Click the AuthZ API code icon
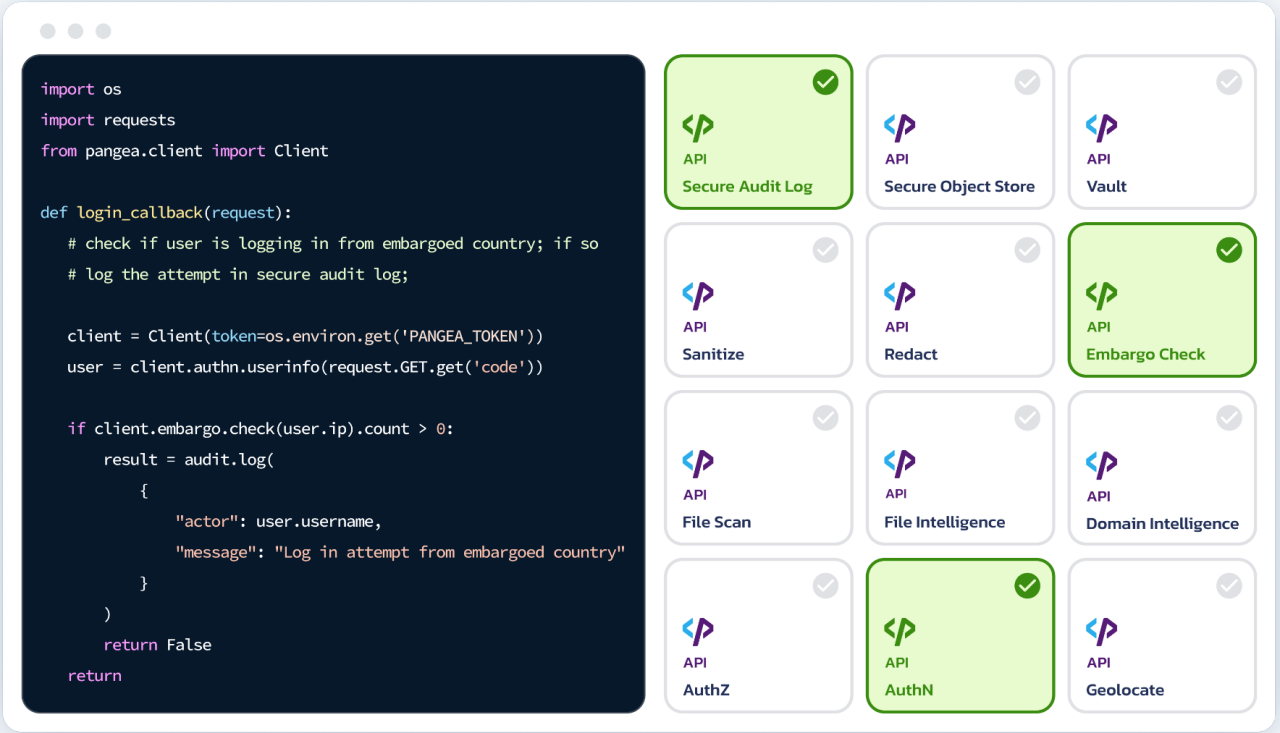This screenshot has width=1280, height=733. click(x=698, y=631)
